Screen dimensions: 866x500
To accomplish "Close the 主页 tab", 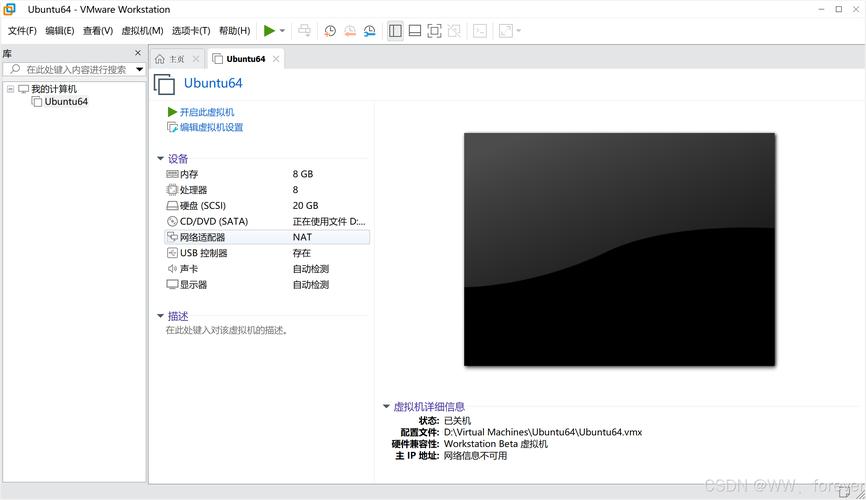I will pos(196,59).
